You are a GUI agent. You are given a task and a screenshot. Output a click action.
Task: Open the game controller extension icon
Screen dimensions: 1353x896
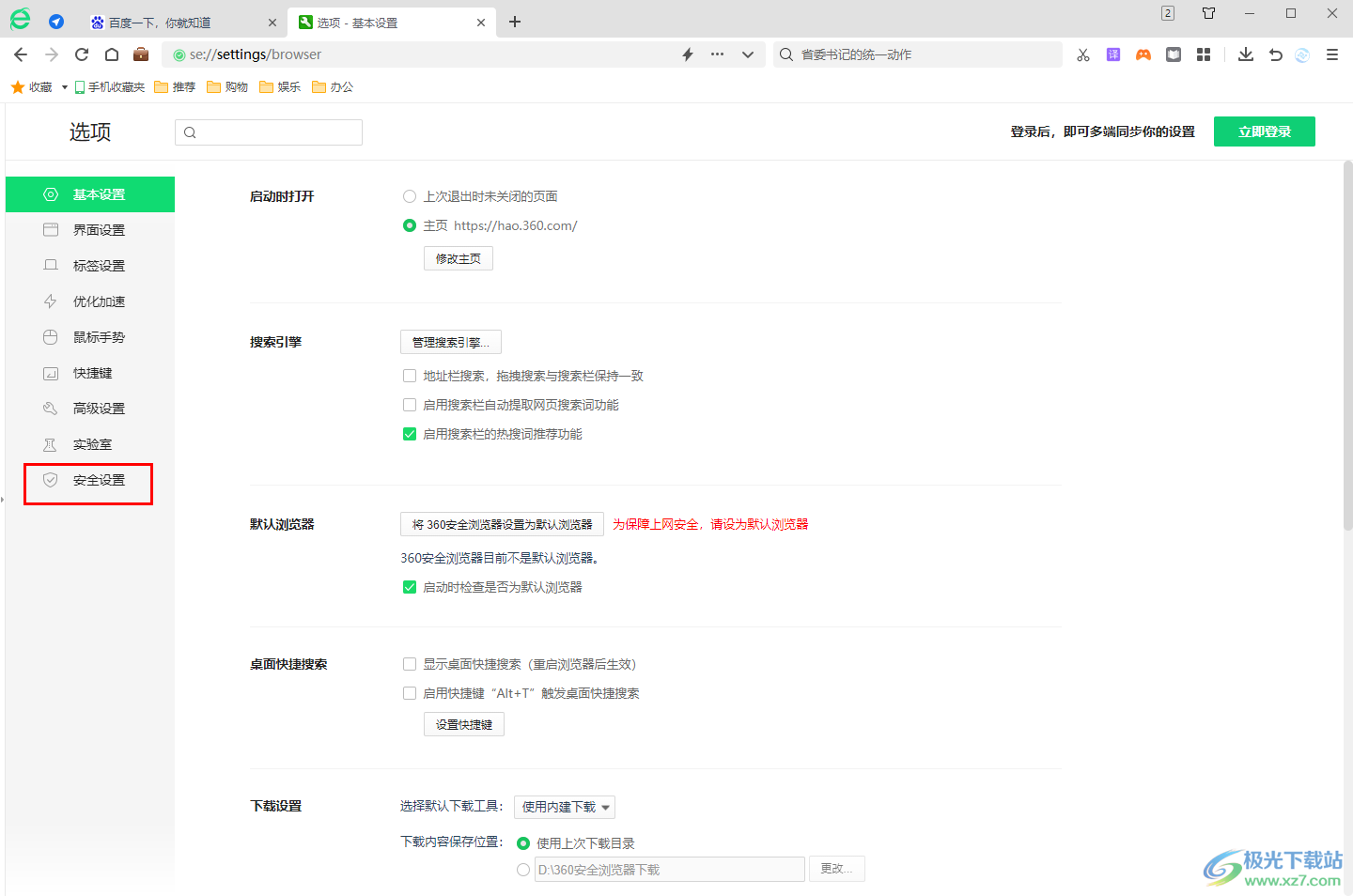[1143, 54]
